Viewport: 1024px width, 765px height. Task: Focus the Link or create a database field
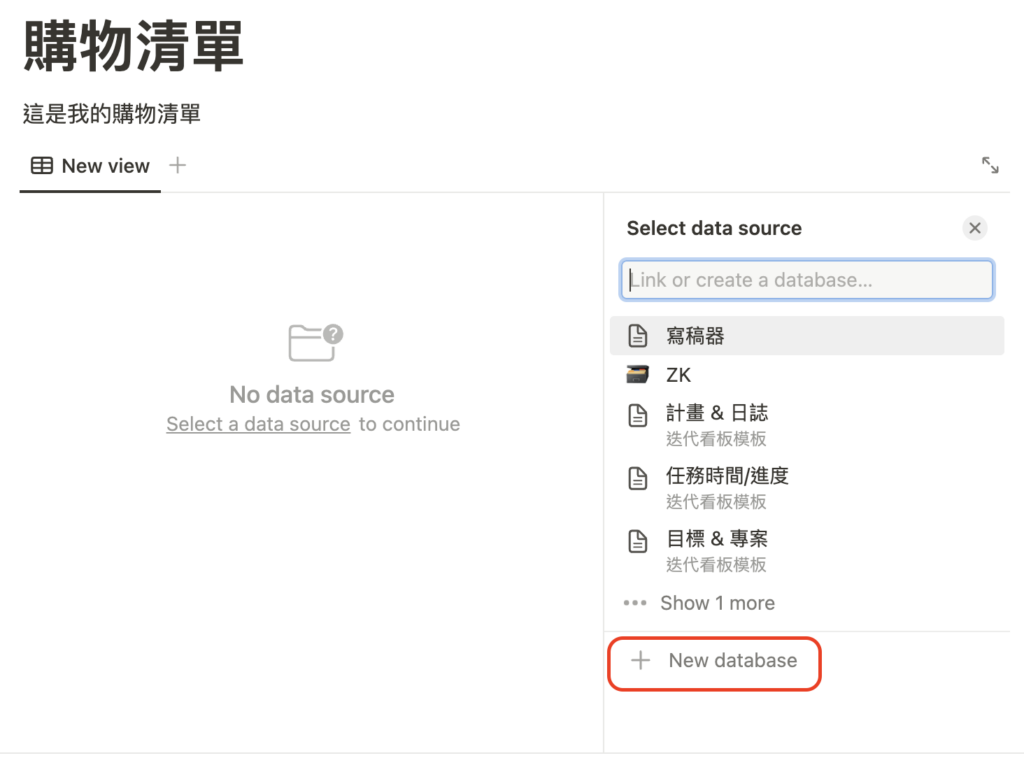point(807,280)
